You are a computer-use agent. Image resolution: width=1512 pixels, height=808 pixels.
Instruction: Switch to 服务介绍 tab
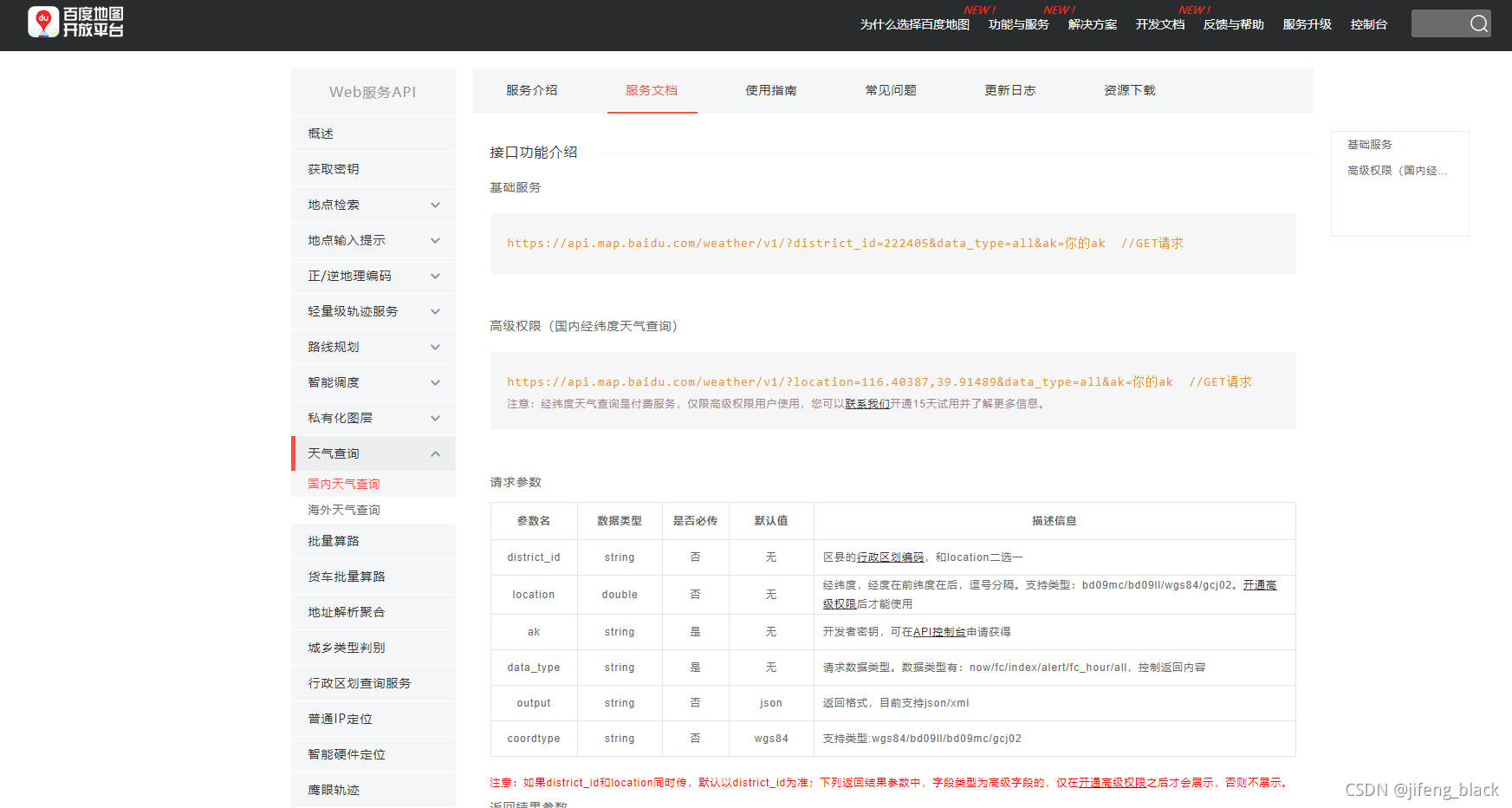point(532,90)
